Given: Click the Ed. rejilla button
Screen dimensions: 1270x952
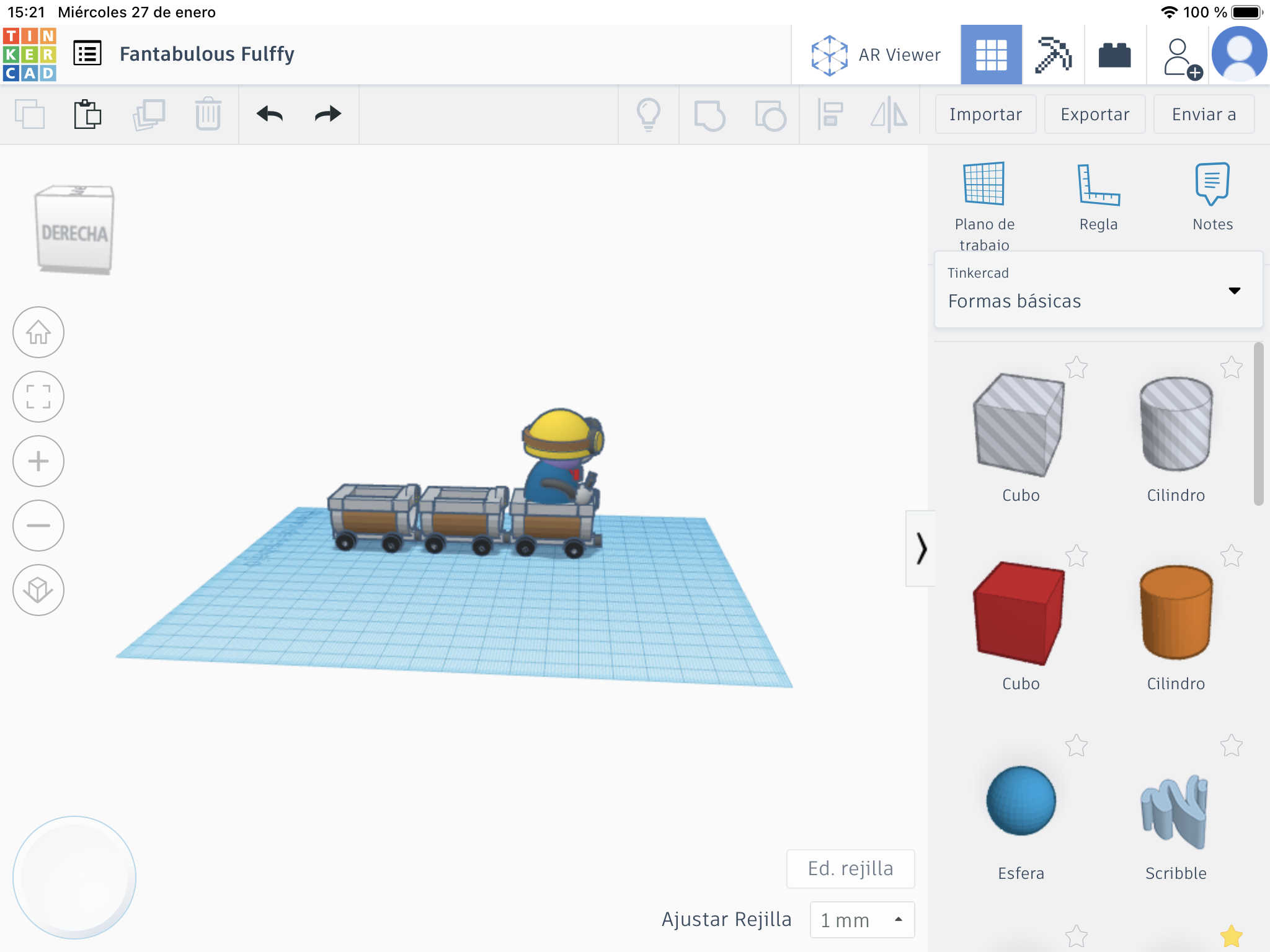Looking at the screenshot, I should tap(850, 869).
